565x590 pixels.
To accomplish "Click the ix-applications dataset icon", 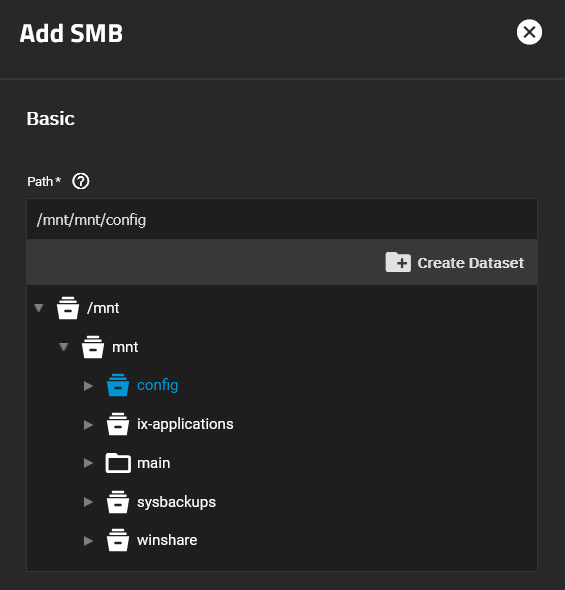I will (118, 424).
